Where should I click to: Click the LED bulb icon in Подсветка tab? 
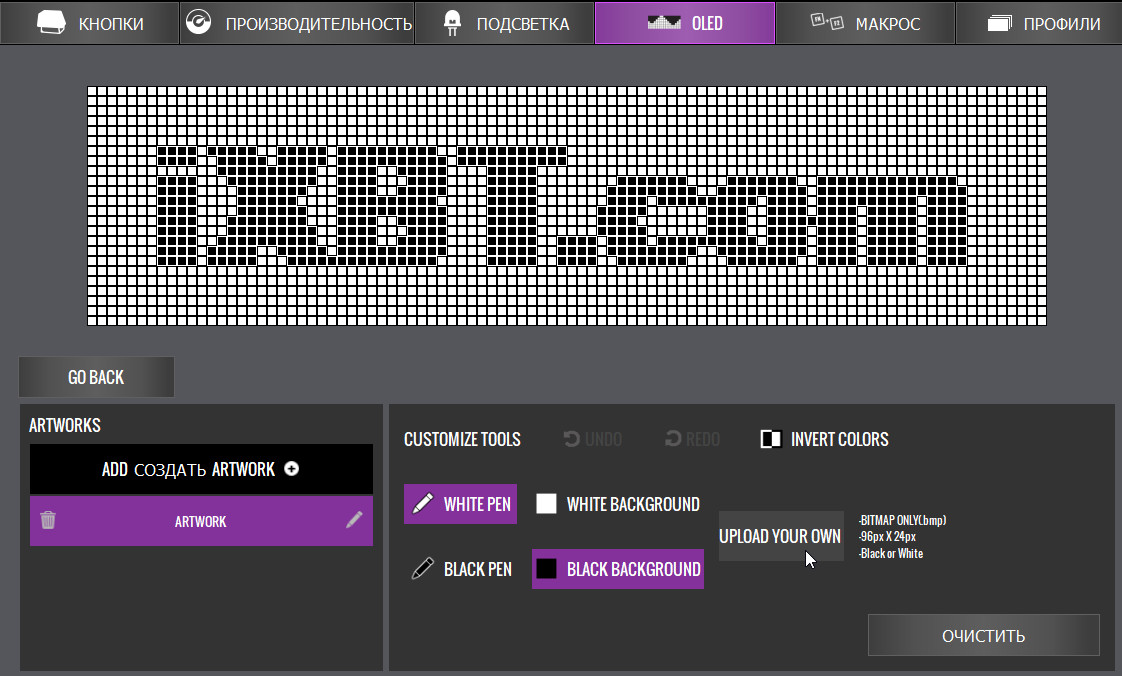pyautogui.click(x=452, y=24)
